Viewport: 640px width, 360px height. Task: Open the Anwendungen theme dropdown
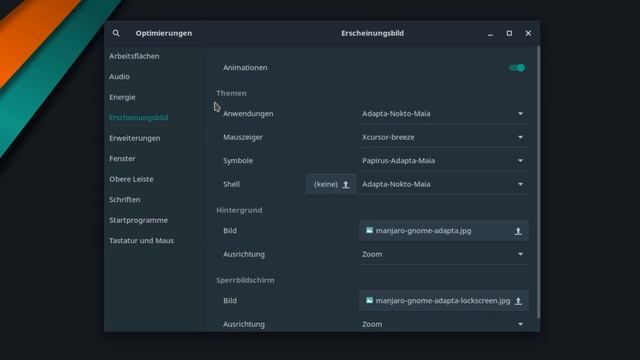pos(444,114)
